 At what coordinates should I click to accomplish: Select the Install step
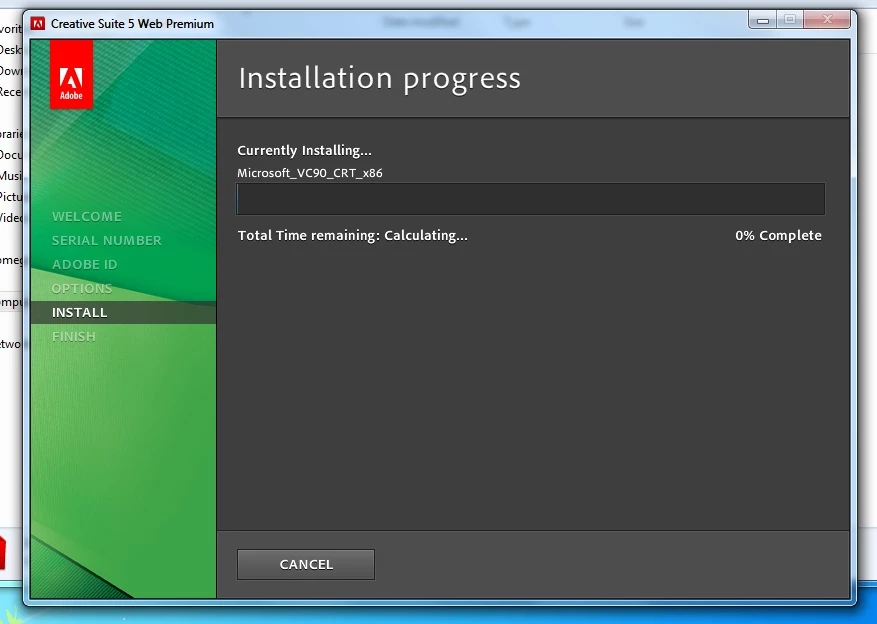click(123, 313)
